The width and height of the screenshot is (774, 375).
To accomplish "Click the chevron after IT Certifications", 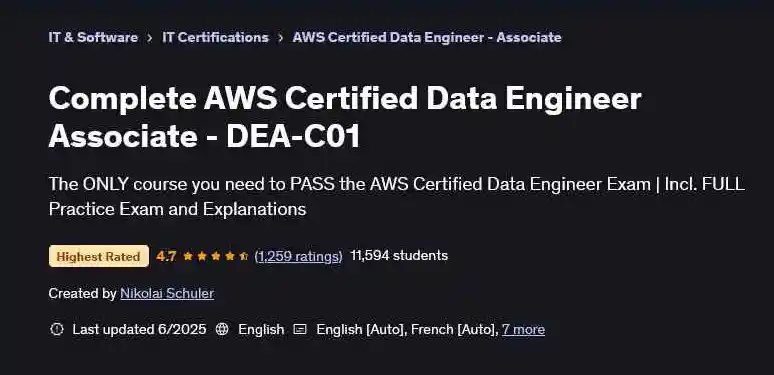I will pos(280,38).
